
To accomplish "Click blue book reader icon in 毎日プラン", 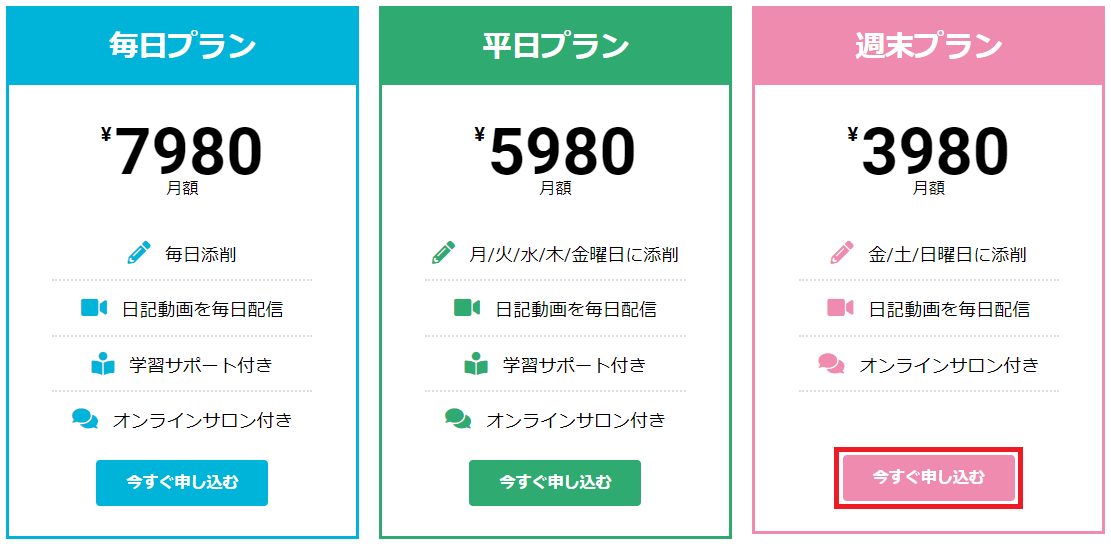I will point(103,363).
